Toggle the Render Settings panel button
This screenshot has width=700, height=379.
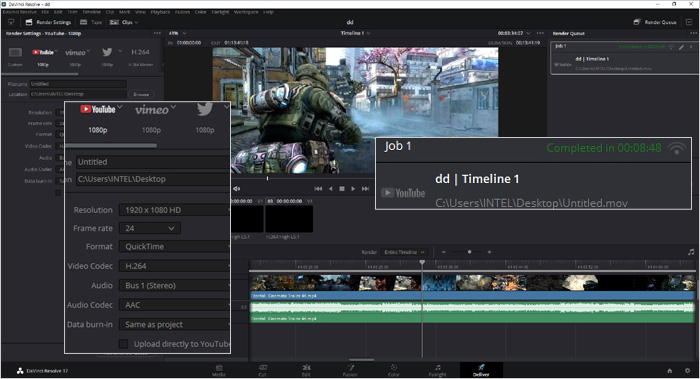click(x=48, y=22)
